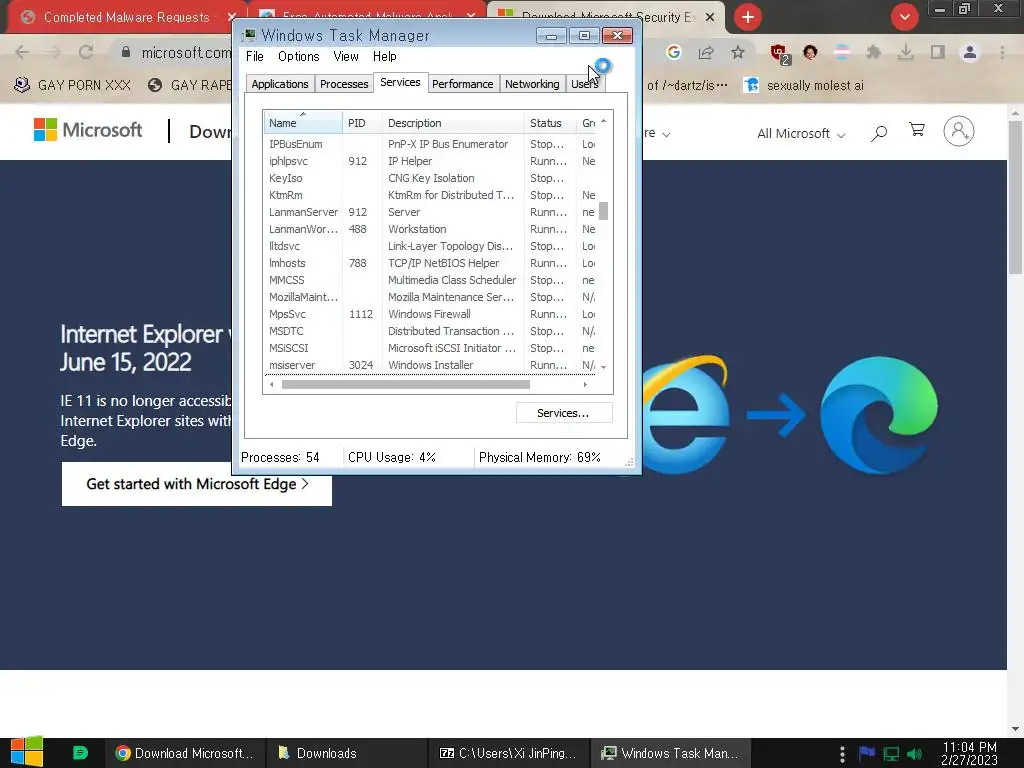Open Chrome's three-dot menu
This screenshot has height=768, width=1024.
(1002, 52)
